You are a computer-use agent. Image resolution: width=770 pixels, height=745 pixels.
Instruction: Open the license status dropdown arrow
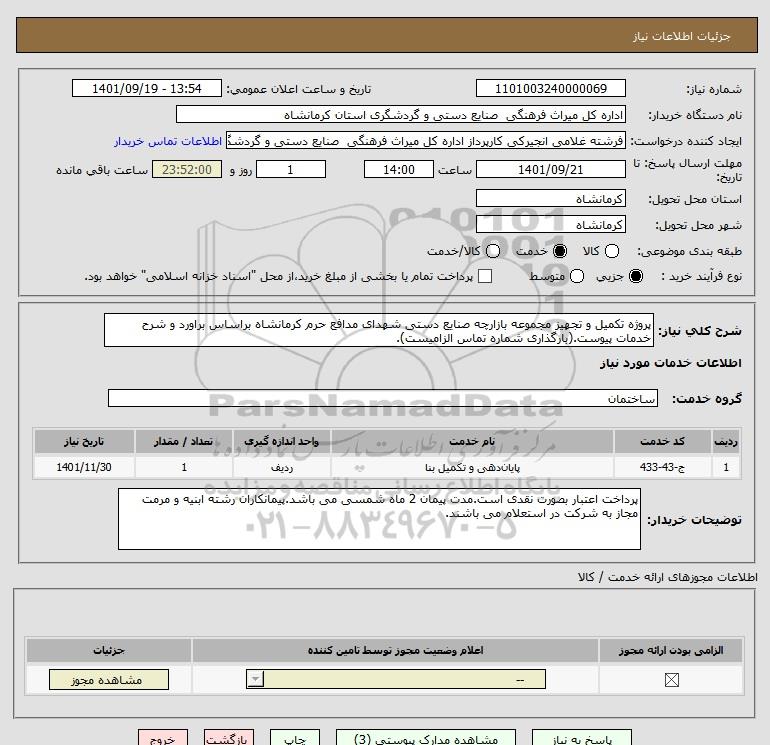click(x=255, y=680)
